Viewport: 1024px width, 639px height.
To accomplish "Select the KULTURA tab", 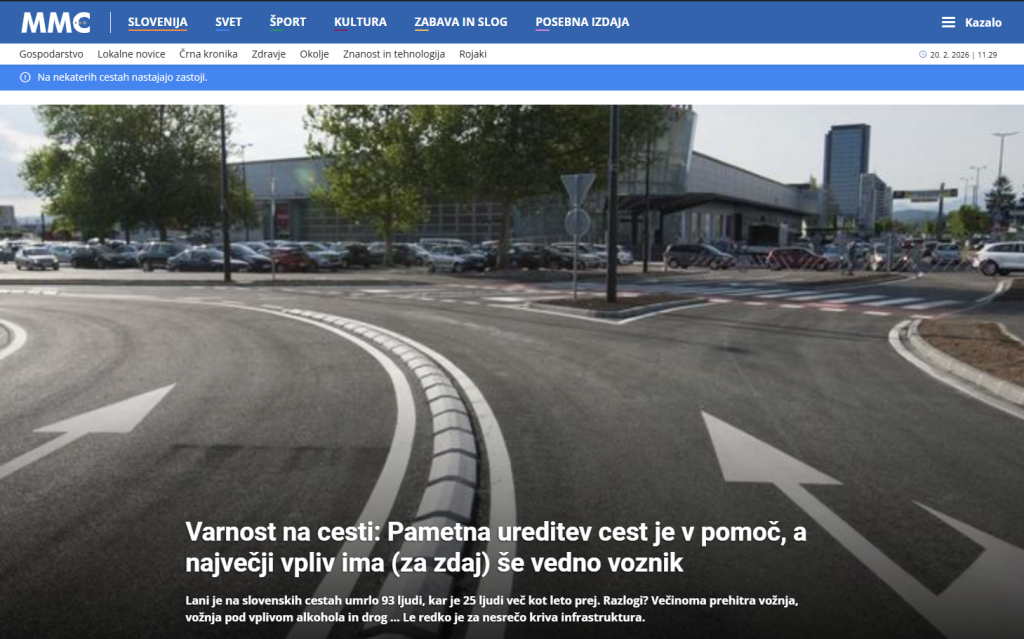I will (x=360, y=19).
